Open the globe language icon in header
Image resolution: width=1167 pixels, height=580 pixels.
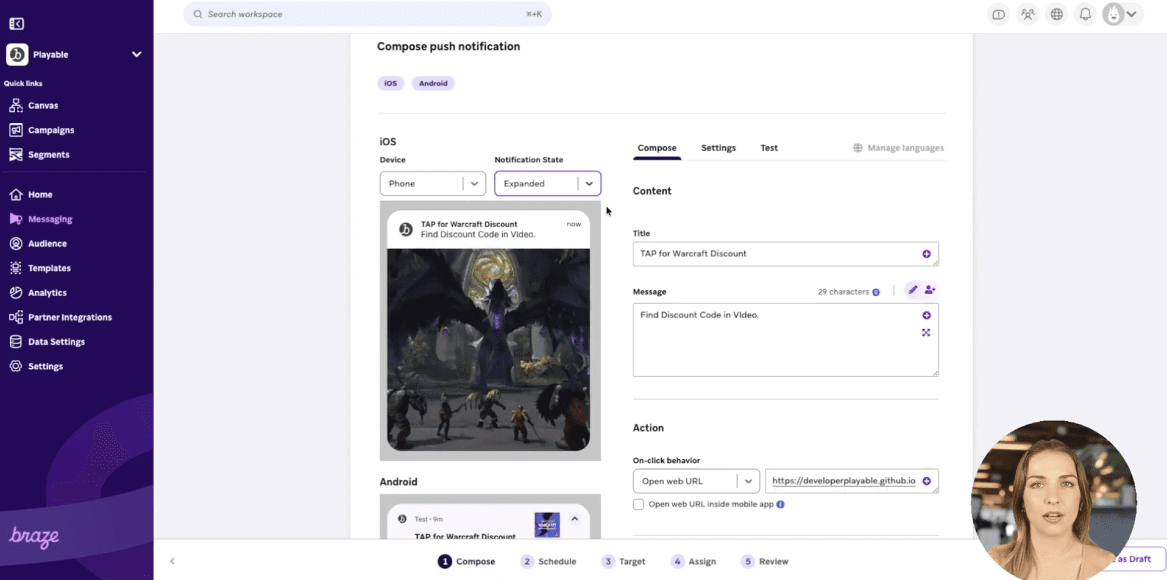pos(1057,14)
